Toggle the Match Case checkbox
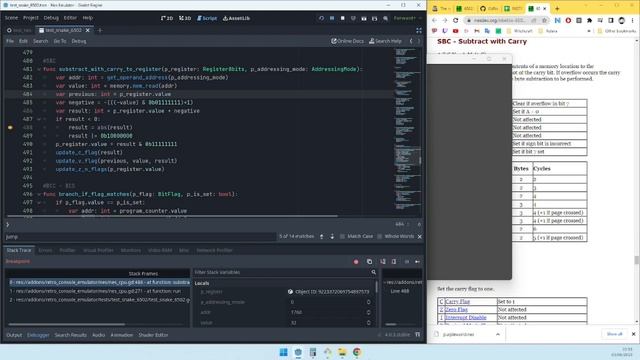The image size is (640, 360). pos(343,237)
